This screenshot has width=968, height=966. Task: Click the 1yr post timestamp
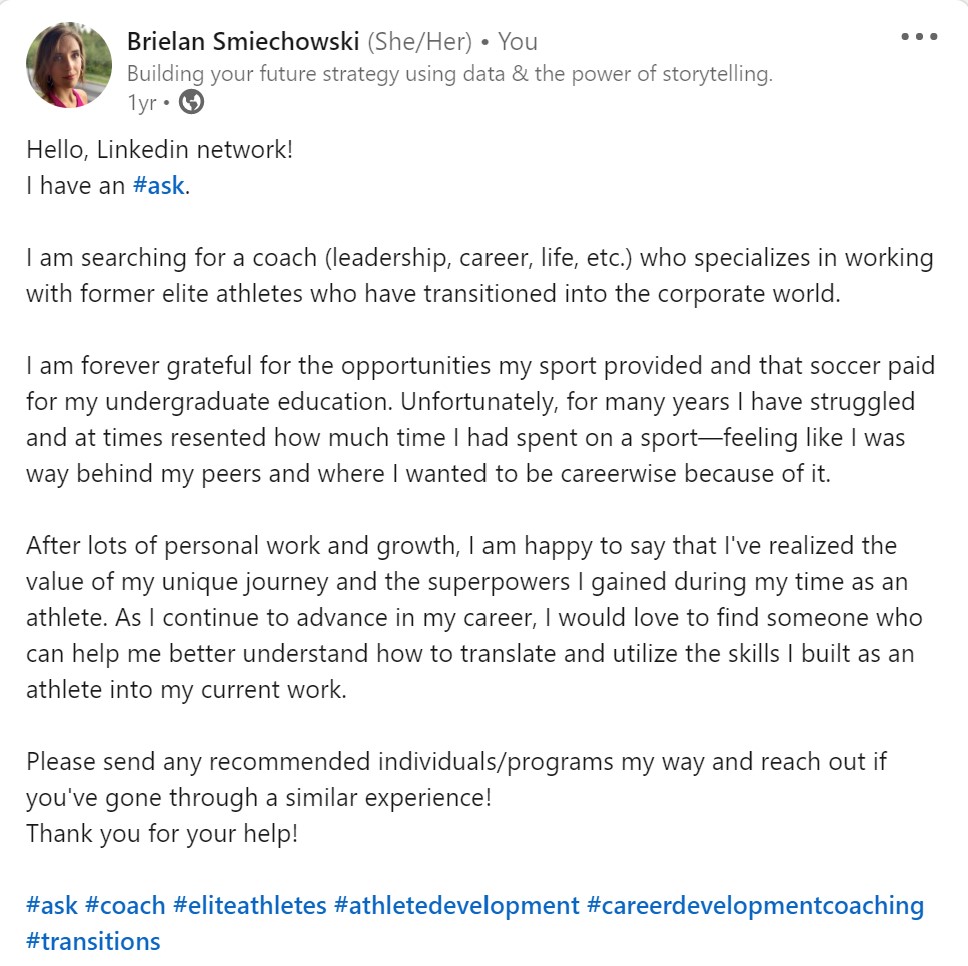pyautogui.click(x=142, y=102)
